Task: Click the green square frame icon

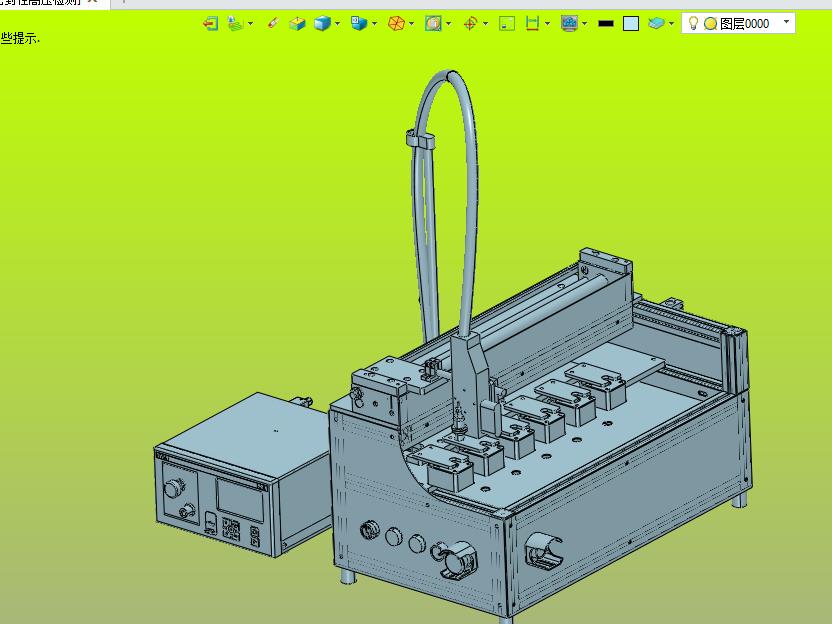Action: (x=507, y=23)
